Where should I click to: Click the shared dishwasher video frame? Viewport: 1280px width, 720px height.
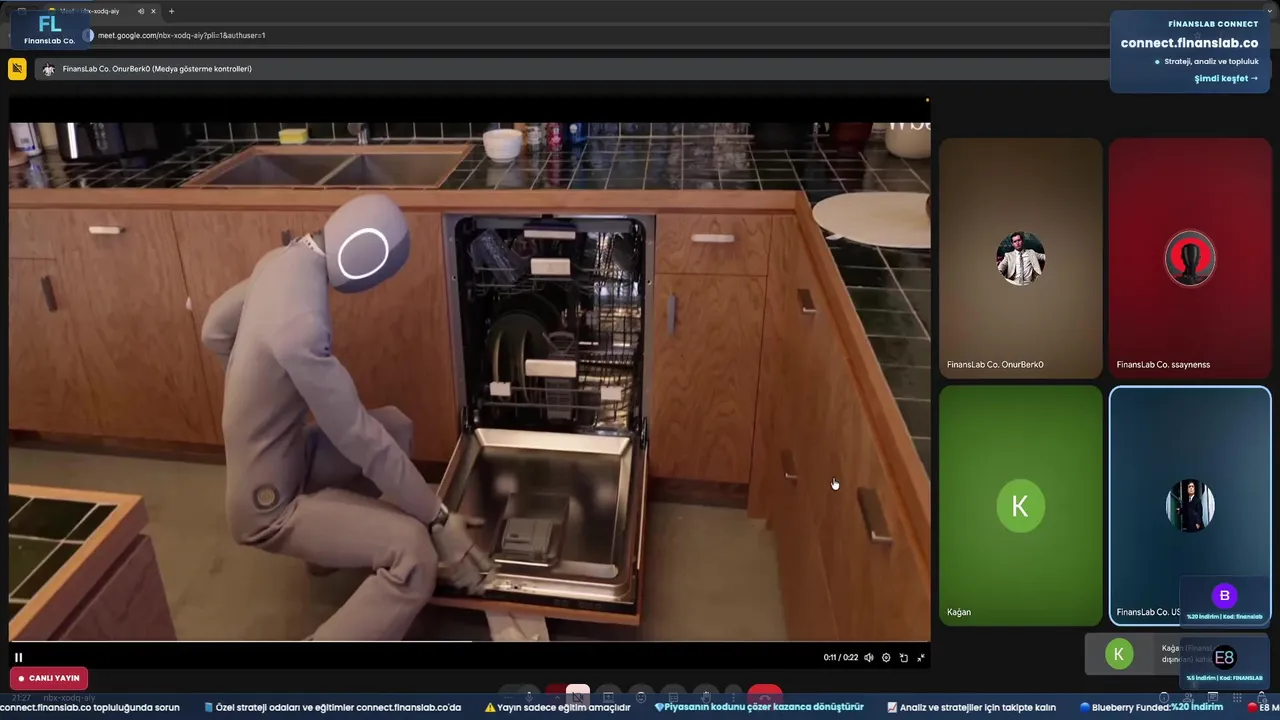point(470,380)
